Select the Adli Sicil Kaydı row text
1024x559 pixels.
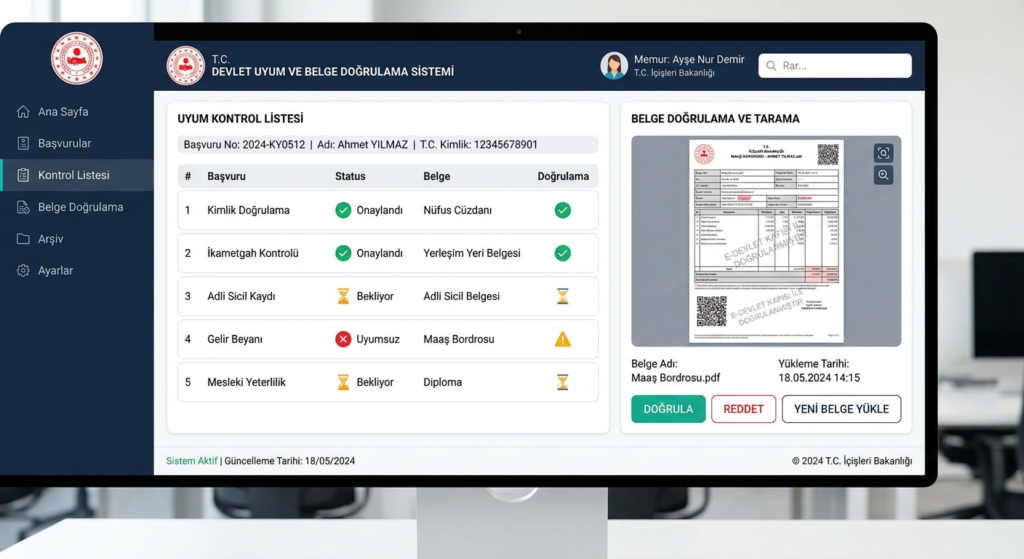pos(241,296)
